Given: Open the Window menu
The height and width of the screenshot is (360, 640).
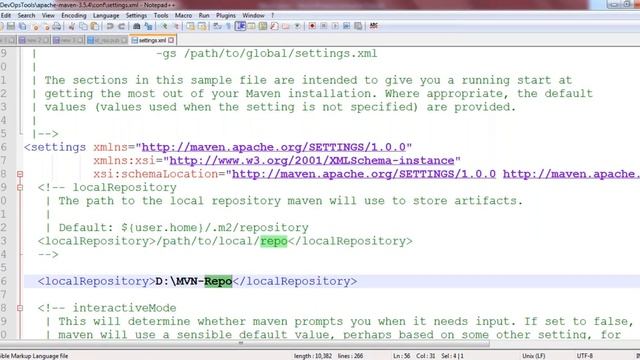Looking at the screenshot, I should pyautogui.click(x=253, y=16).
